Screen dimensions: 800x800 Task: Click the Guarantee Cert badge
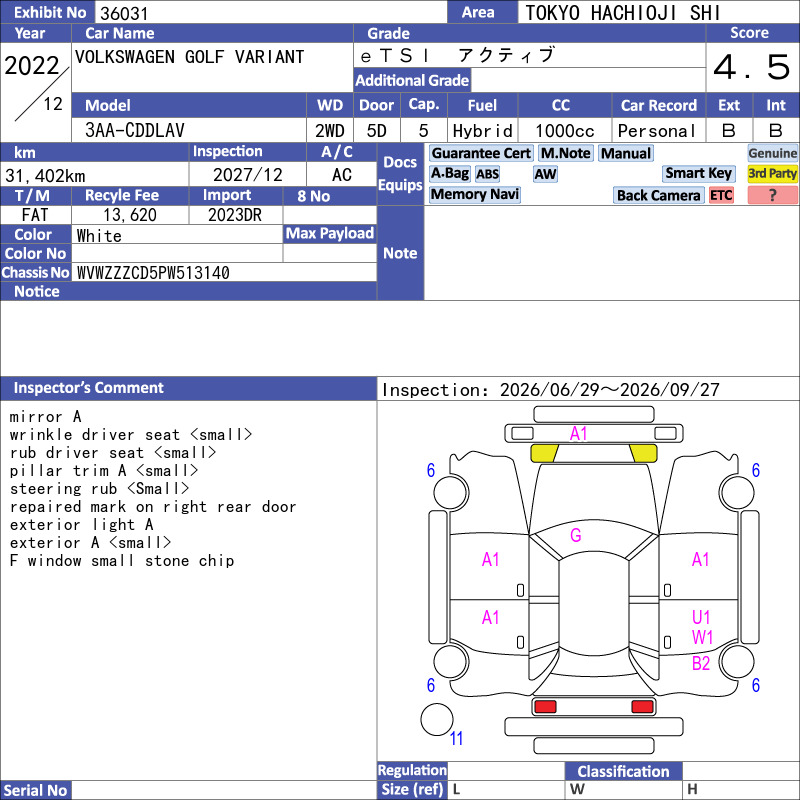pos(481,153)
